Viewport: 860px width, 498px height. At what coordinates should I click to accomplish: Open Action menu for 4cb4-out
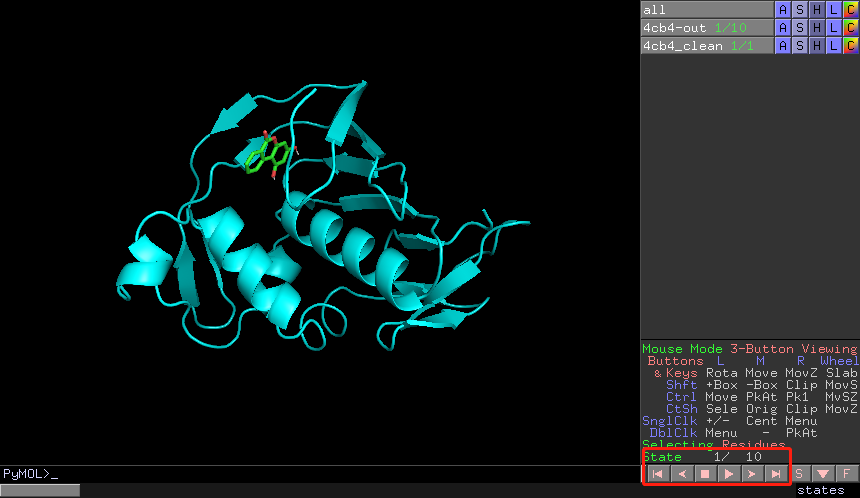click(783, 27)
